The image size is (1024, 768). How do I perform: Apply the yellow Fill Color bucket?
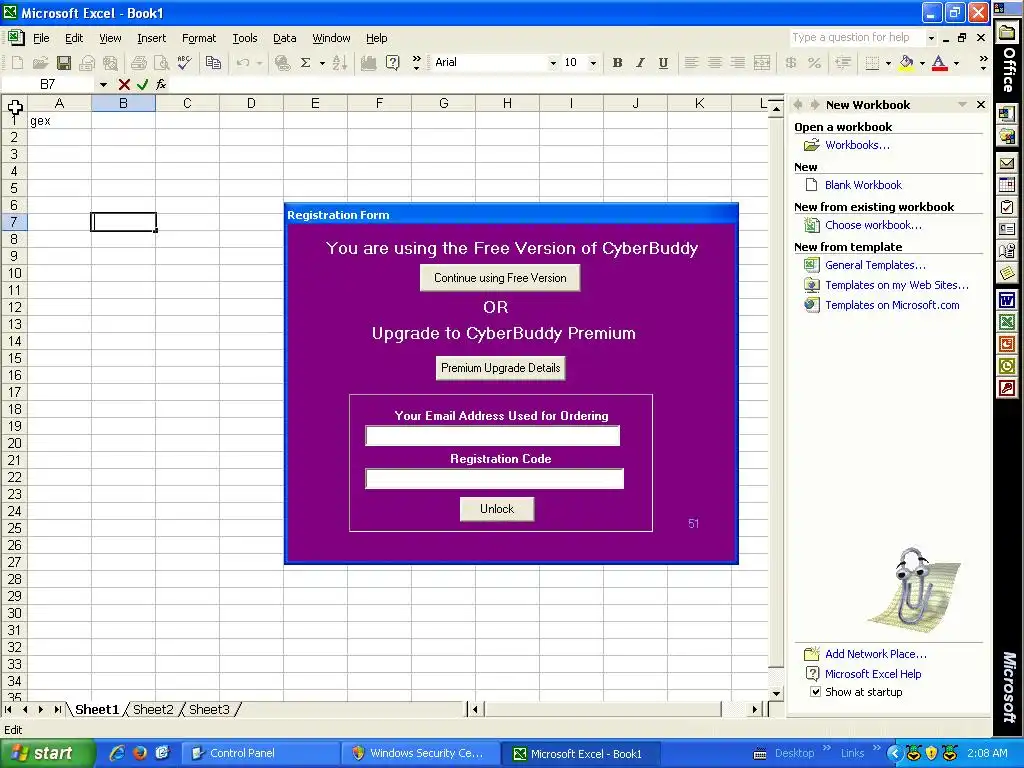coord(906,63)
